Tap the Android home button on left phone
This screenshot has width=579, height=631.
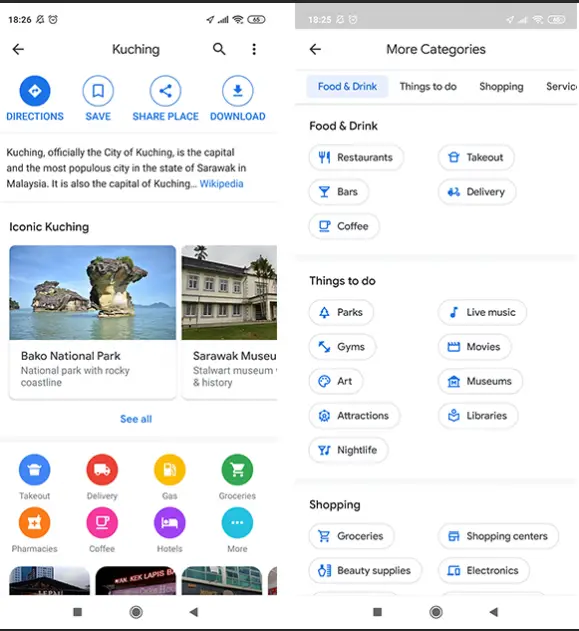(136, 612)
